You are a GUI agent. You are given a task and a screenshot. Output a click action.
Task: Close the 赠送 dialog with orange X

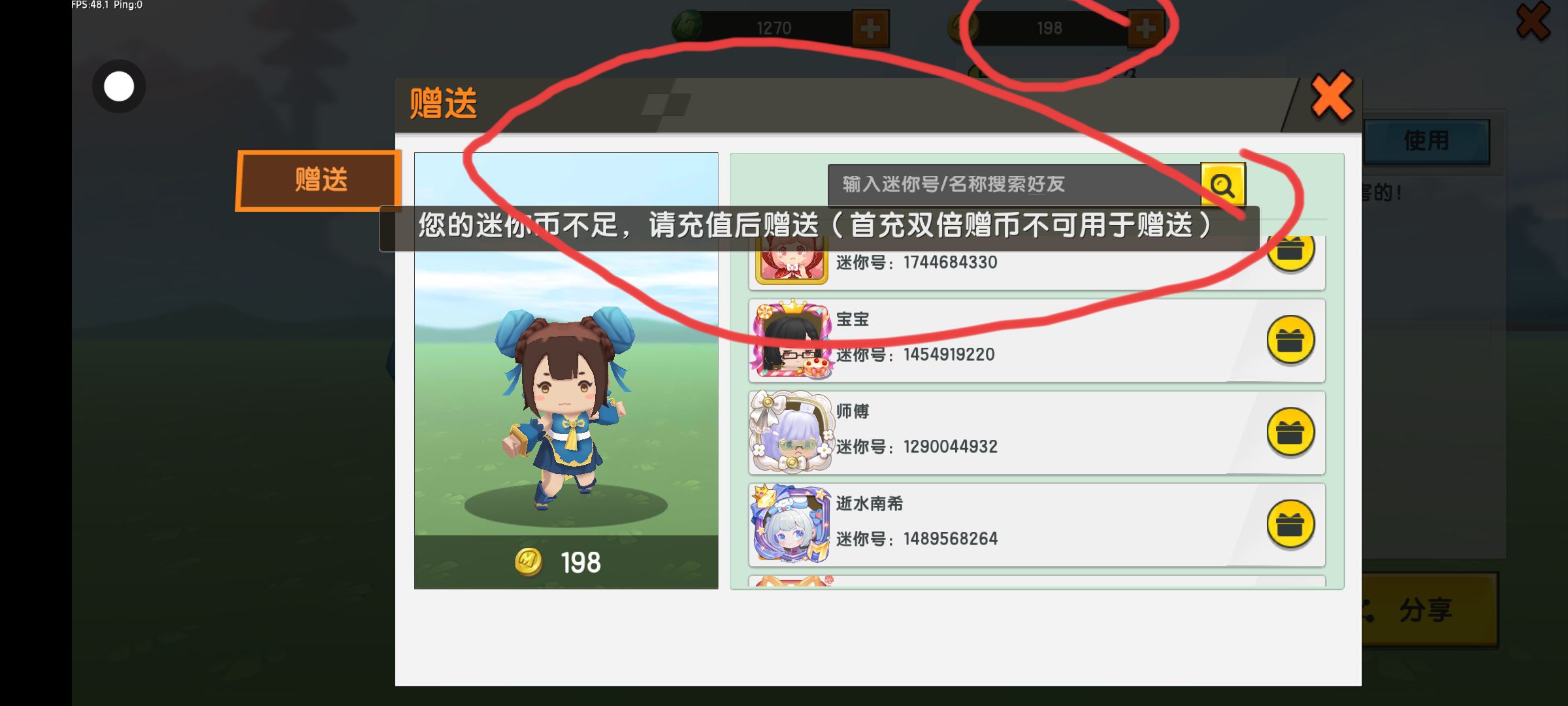[x=1331, y=97]
